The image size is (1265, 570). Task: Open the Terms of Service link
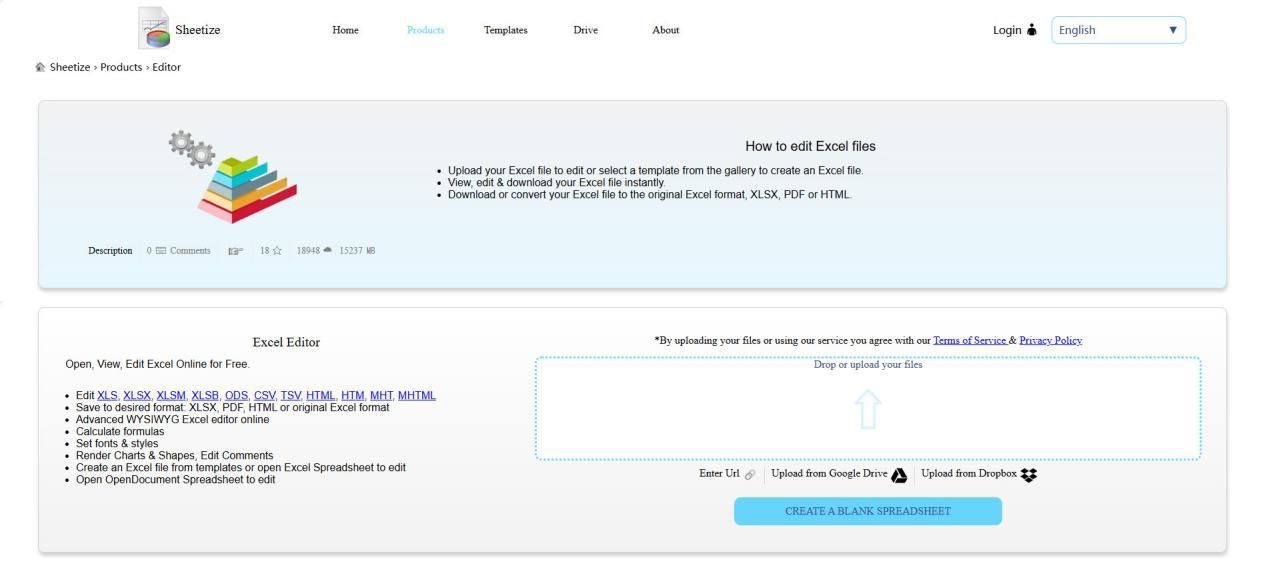click(x=970, y=341)
